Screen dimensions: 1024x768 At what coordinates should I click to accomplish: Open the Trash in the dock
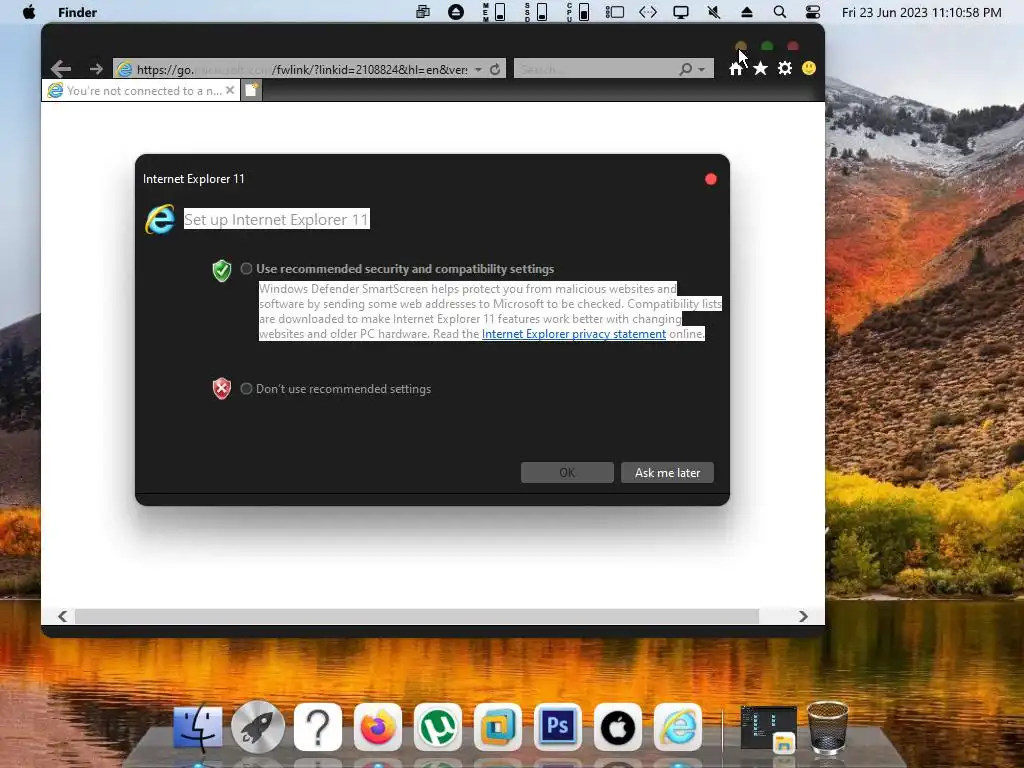[827, 727]
